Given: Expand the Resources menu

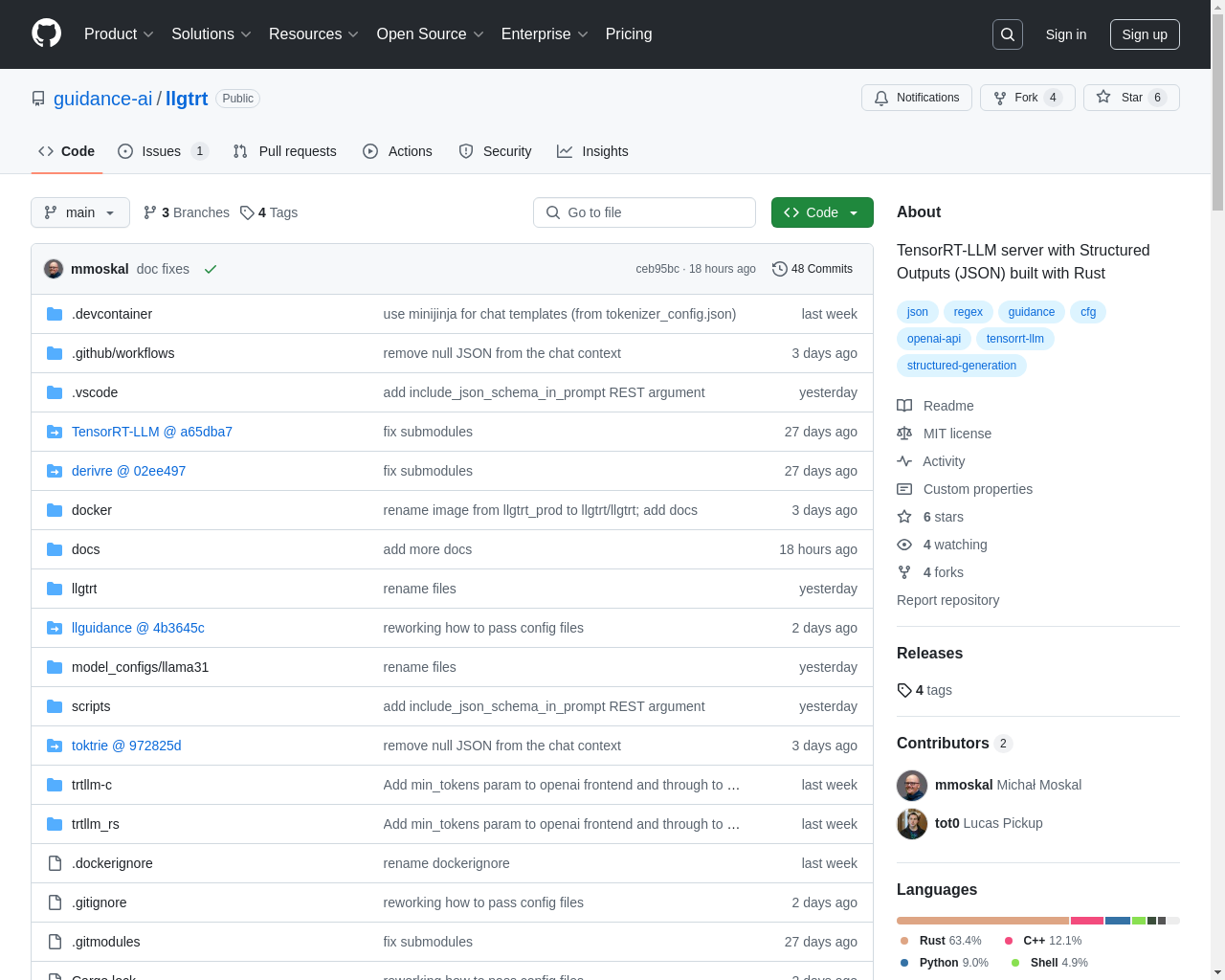Looking at the screenshot, I should pos(314,34).
